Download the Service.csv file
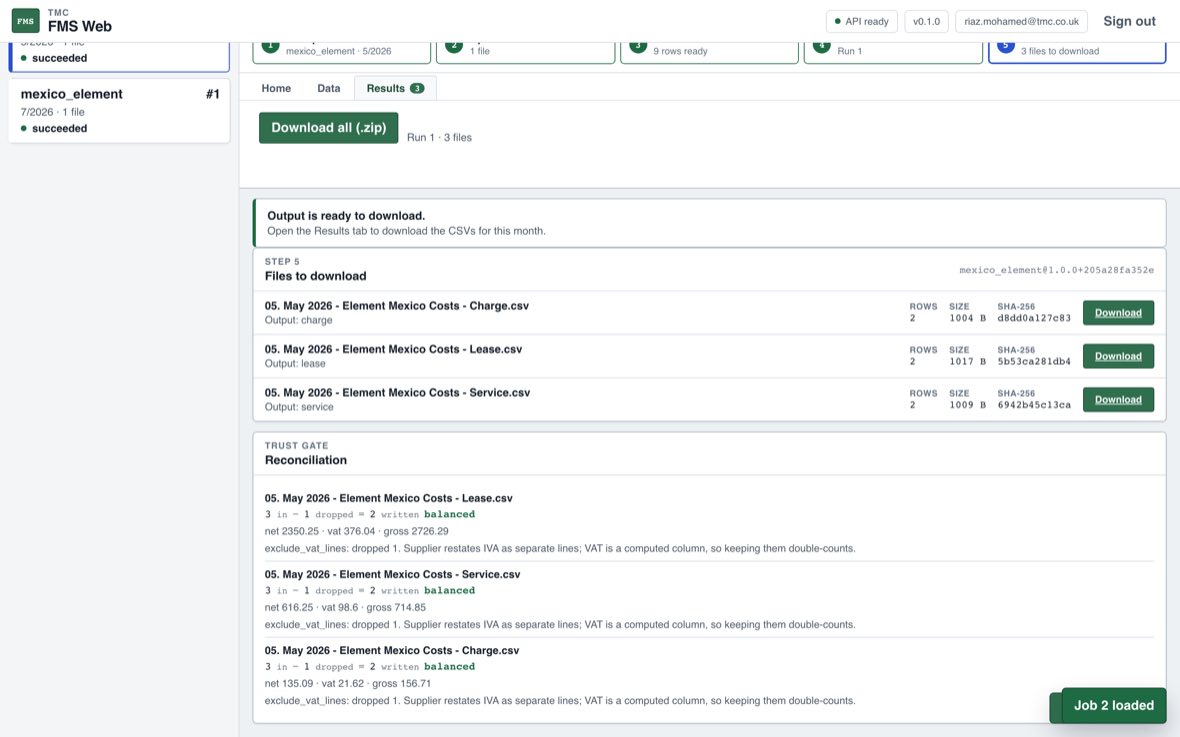 (x=1118, y=400)
